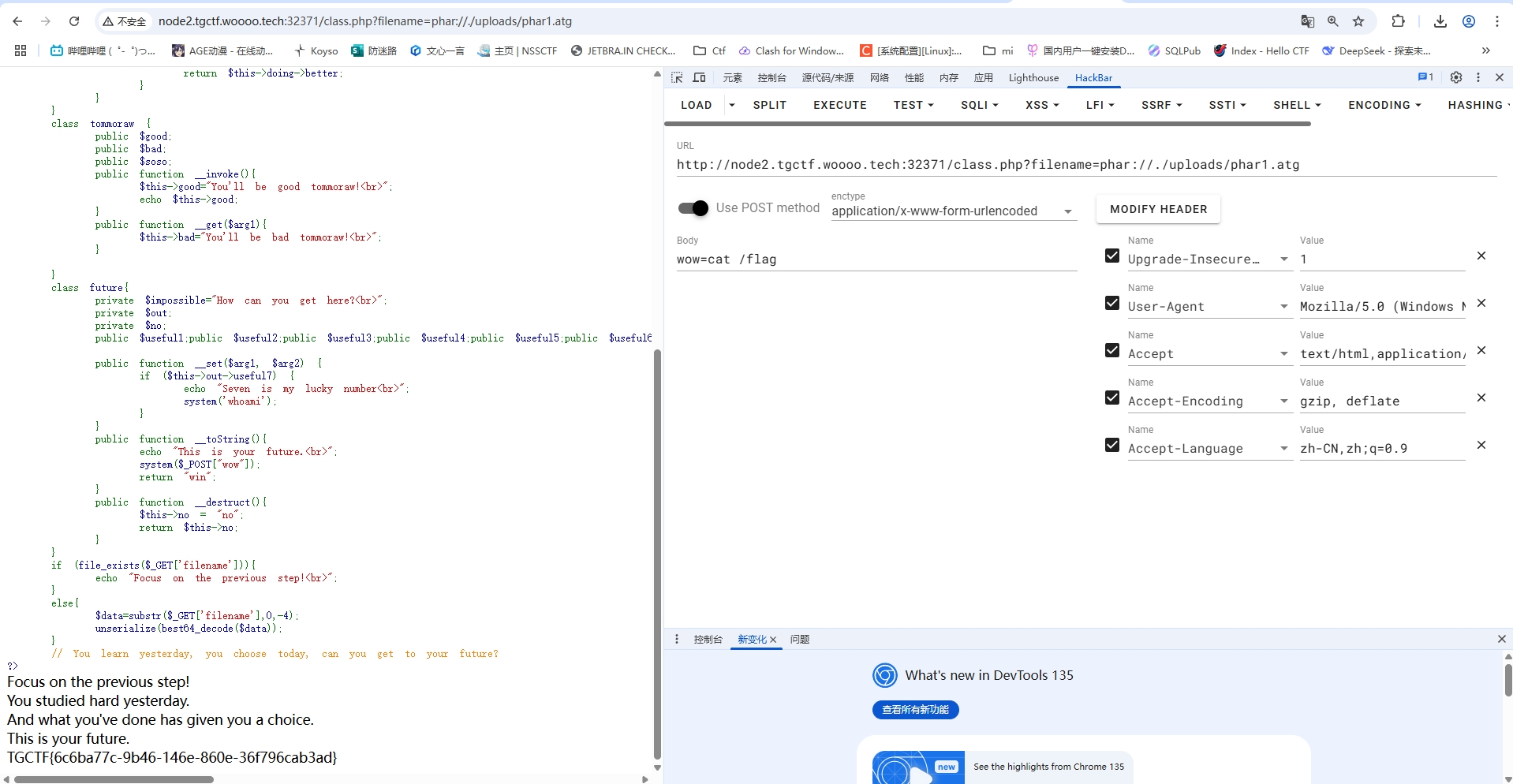Open the 网络 (Network) tab
This screenshot has height=784, width=1513.
coord(880,77)
